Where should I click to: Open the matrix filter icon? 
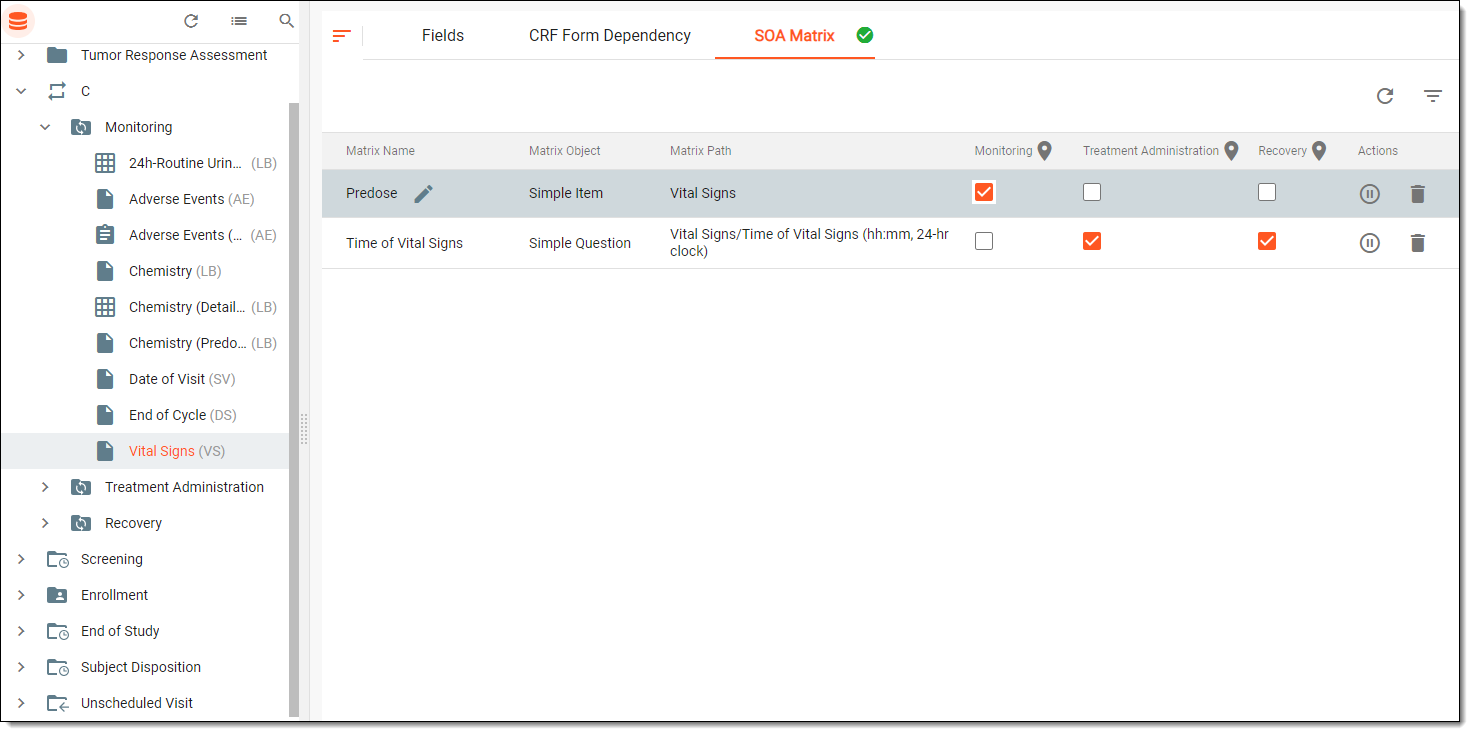coord(1433,96)
